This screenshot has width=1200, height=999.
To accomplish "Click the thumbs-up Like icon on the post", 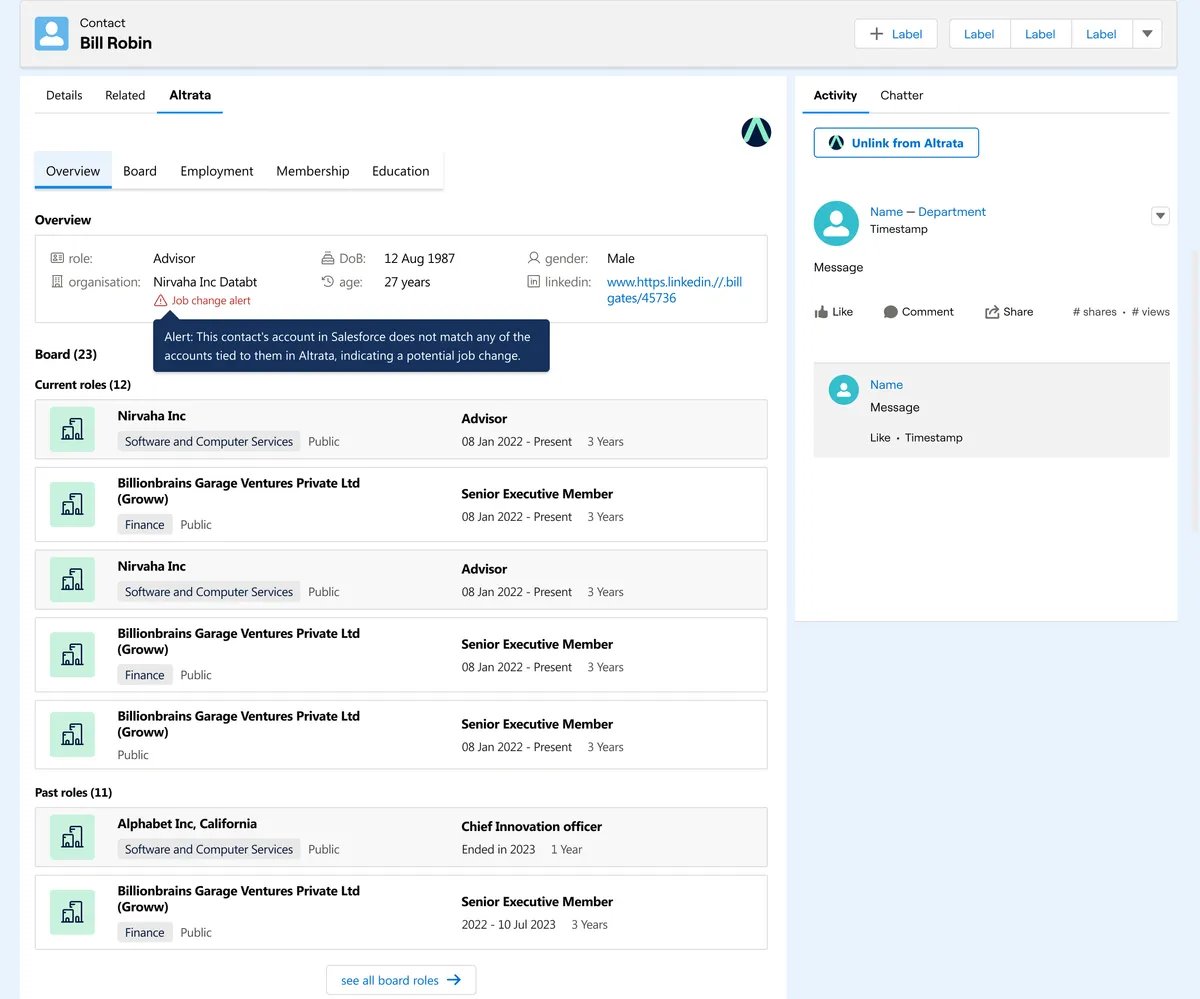I will (821, 312).
